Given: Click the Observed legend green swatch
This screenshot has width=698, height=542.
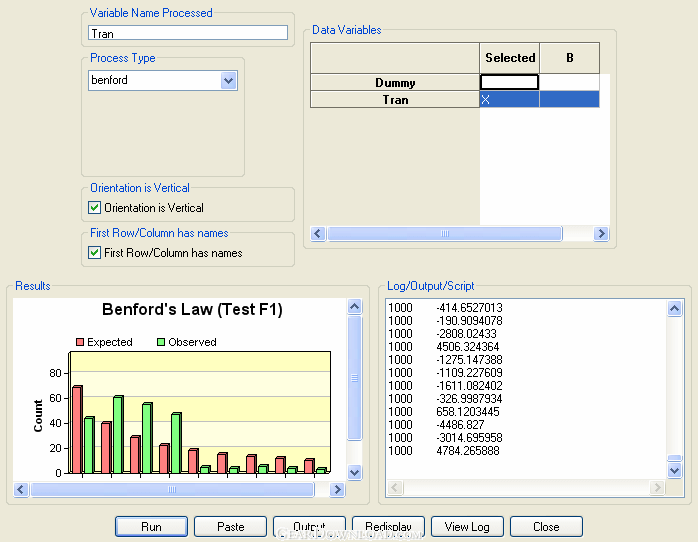Looking at the screenshot, I should 161,342.
